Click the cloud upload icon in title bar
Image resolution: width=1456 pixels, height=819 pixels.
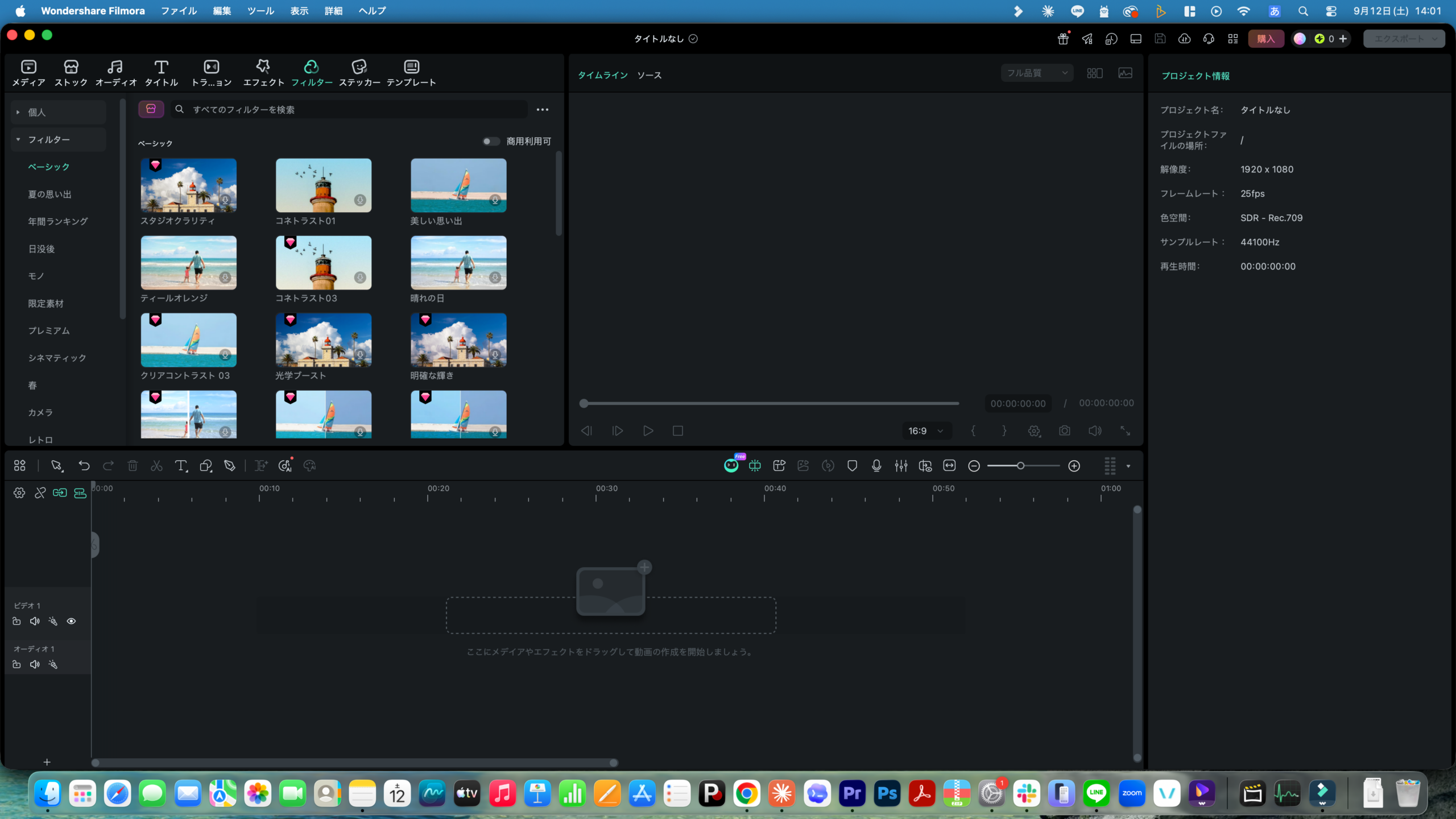1185,39
